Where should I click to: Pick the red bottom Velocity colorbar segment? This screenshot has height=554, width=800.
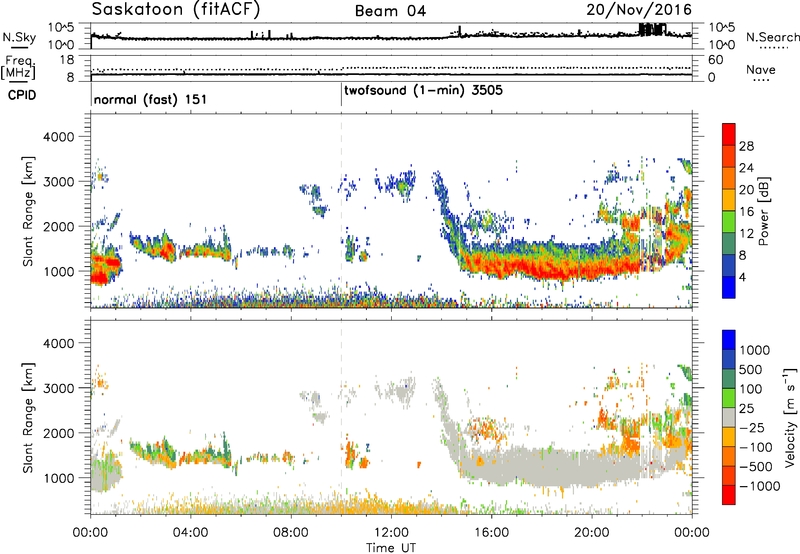click(729, 495)
